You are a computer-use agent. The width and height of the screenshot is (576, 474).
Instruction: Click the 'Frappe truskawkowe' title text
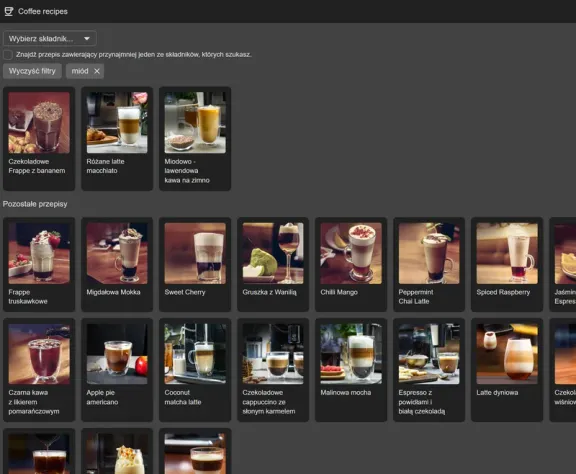(x=28, y=297)
